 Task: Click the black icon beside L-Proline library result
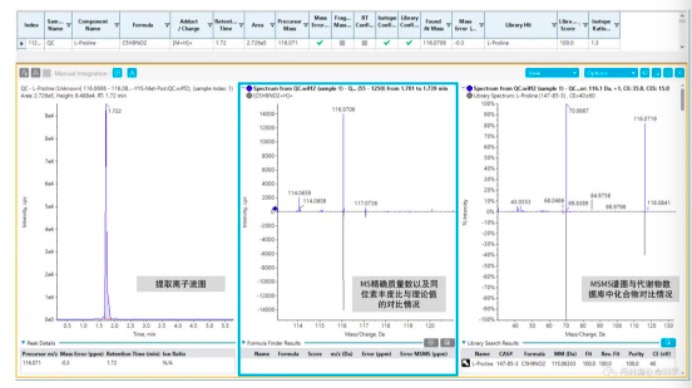(466, 363)
